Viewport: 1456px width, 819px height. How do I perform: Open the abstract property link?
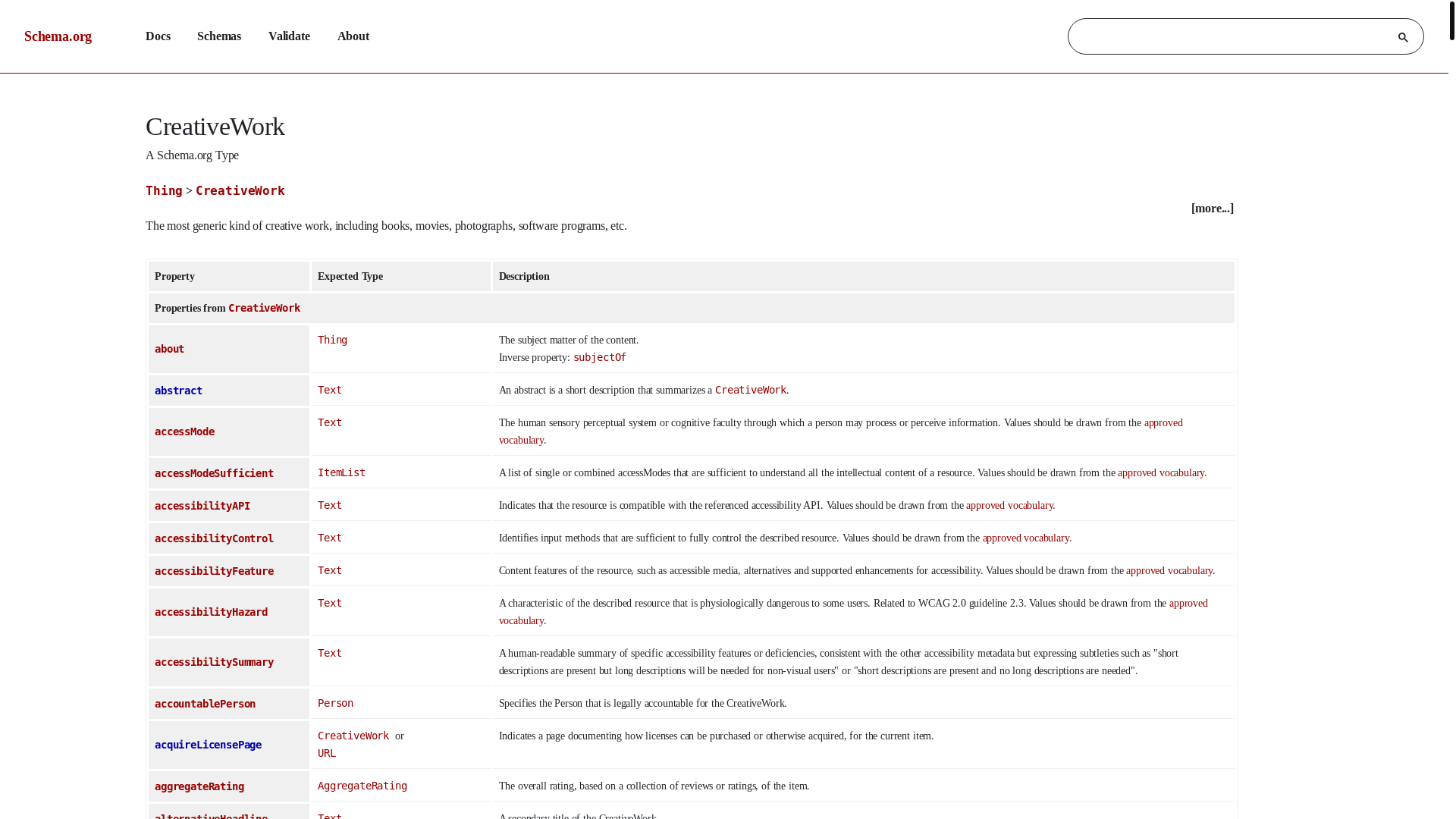coord(178,391)
